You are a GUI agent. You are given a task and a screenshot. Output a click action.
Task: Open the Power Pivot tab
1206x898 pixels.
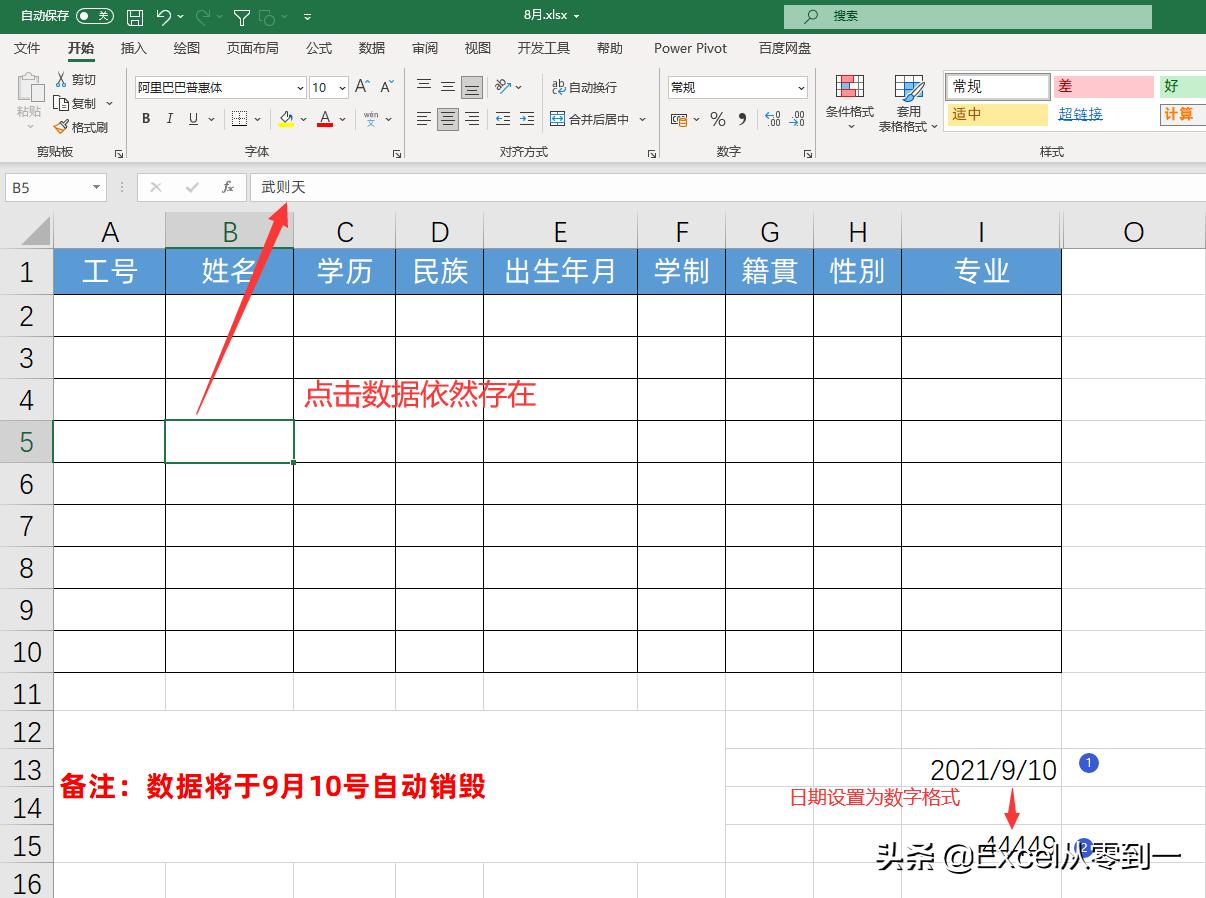point(690,48)
